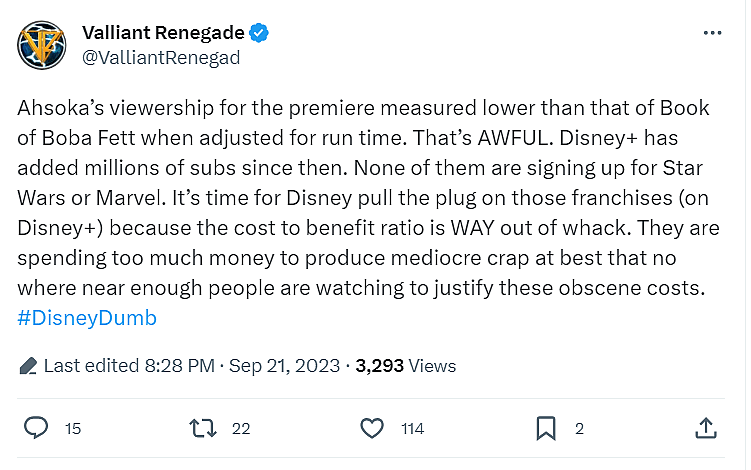Click the blue verified checkmark badge
751x470 pixels.
tap(260, 33)
